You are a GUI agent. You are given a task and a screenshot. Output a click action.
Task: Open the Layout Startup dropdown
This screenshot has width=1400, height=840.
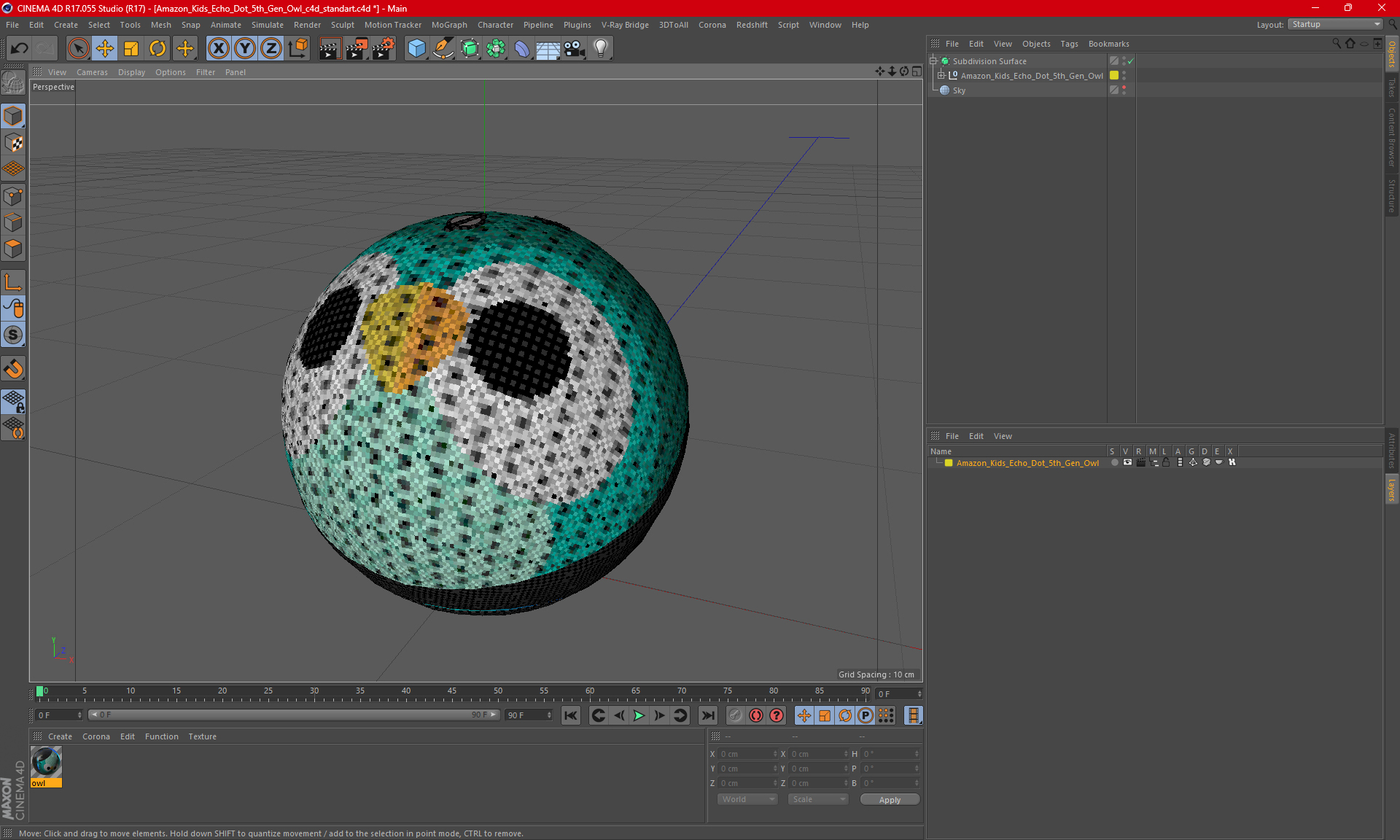pyautogui.click(x=1336, y=24)
